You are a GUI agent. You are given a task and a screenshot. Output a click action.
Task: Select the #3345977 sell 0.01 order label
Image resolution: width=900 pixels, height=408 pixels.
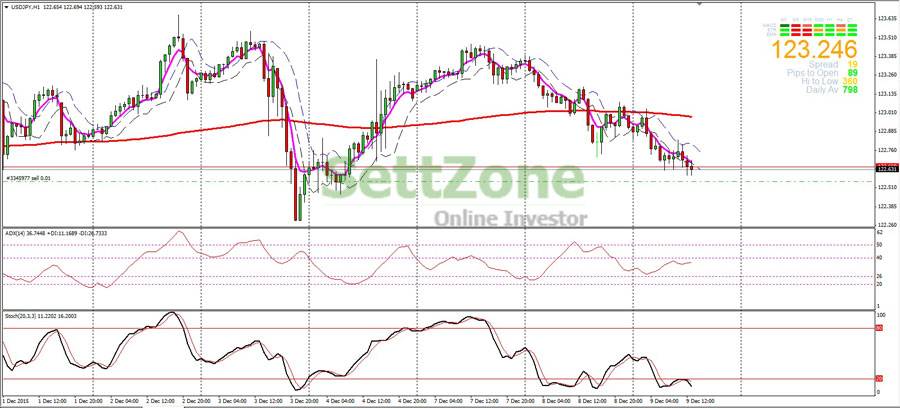point(28,178)
